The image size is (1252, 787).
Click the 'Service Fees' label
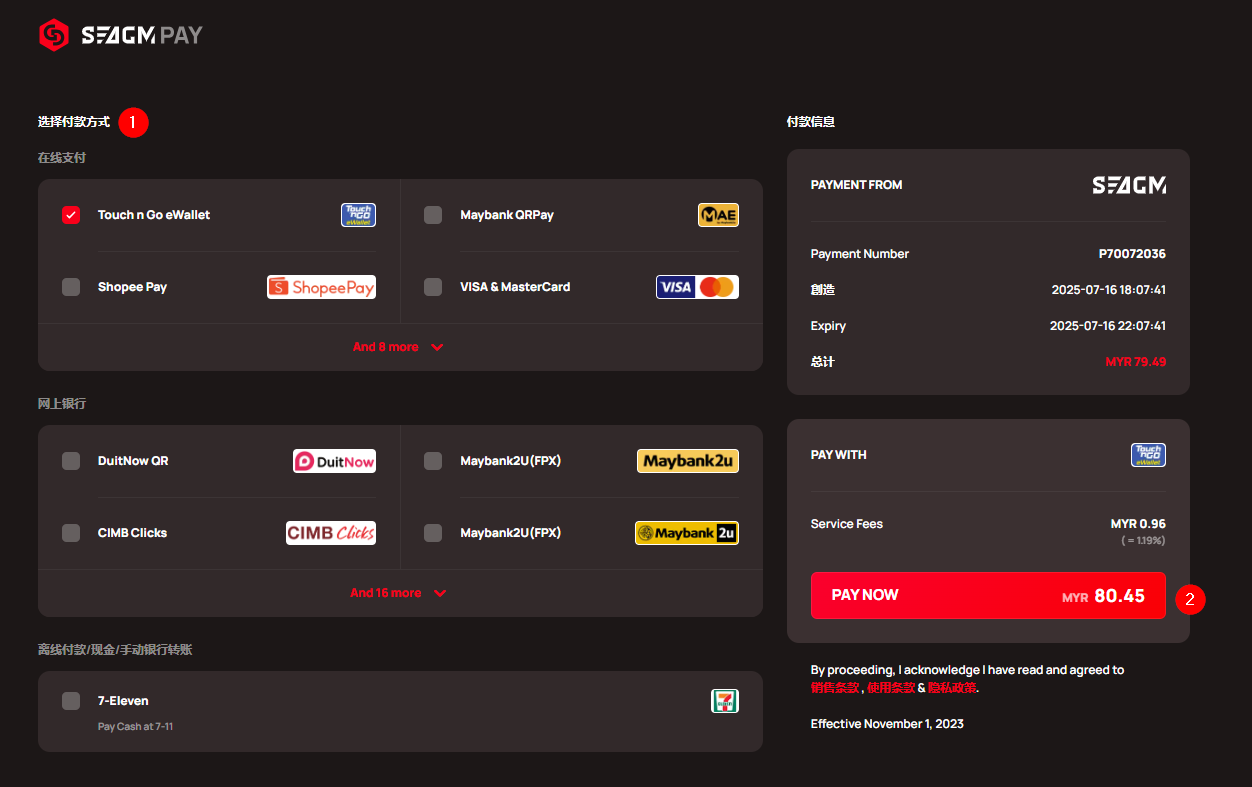[x=847, y=524]
